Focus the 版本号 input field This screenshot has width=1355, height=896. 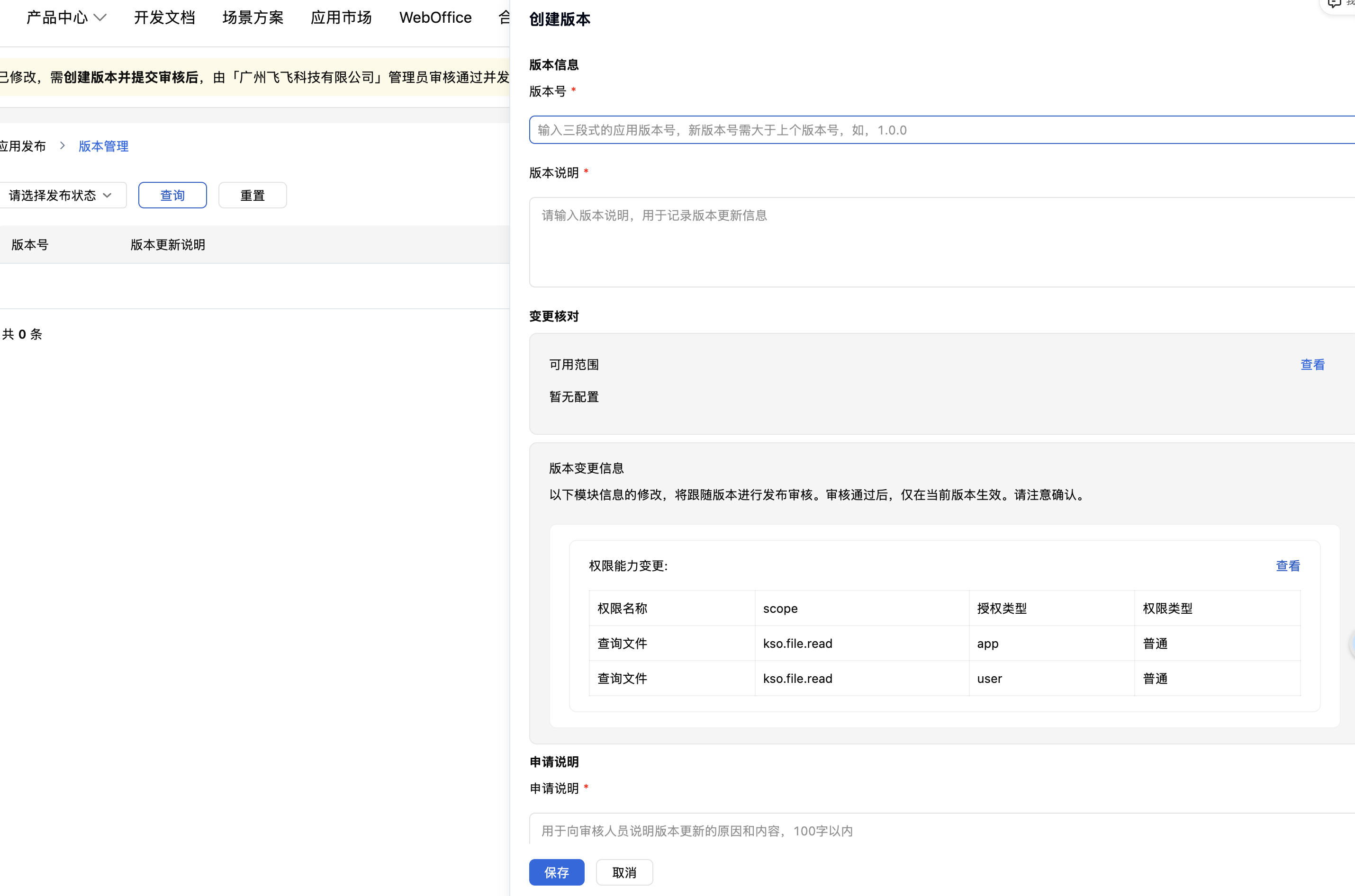tap(942, 130)
